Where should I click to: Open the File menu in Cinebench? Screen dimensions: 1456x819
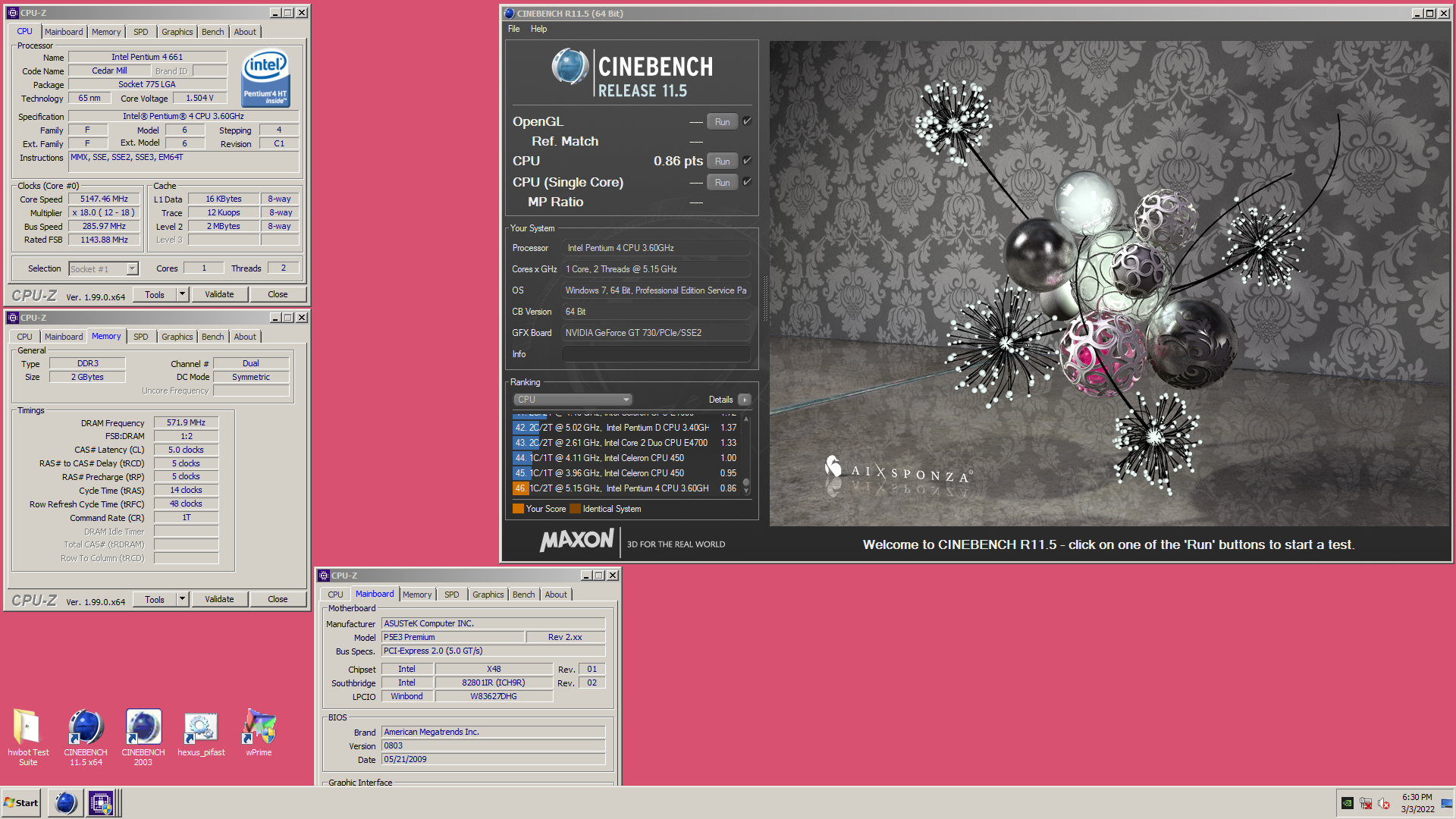(513, 29)
